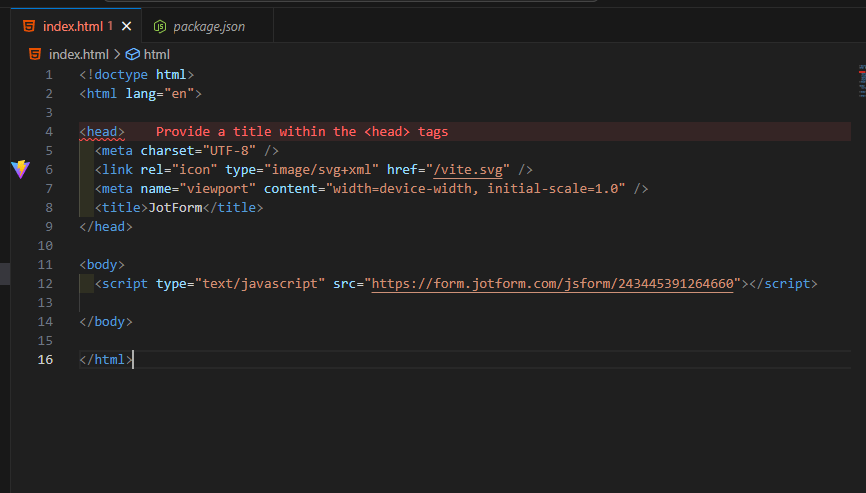866x493 pixels.
Task: Click the doctype declaration on line 1
Action: (136, 75)
